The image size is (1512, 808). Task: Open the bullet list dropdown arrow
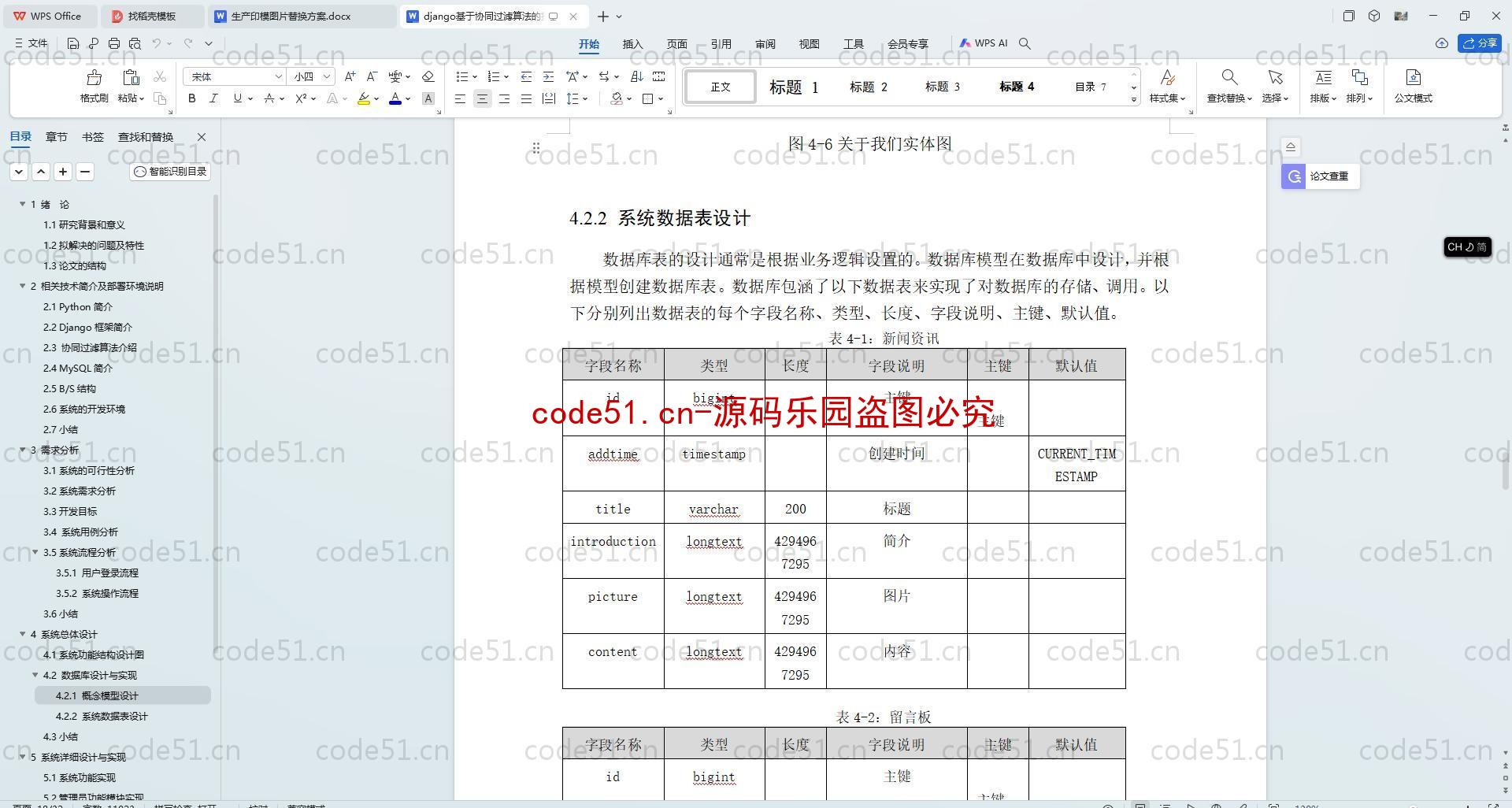click(x=475, y=77)
